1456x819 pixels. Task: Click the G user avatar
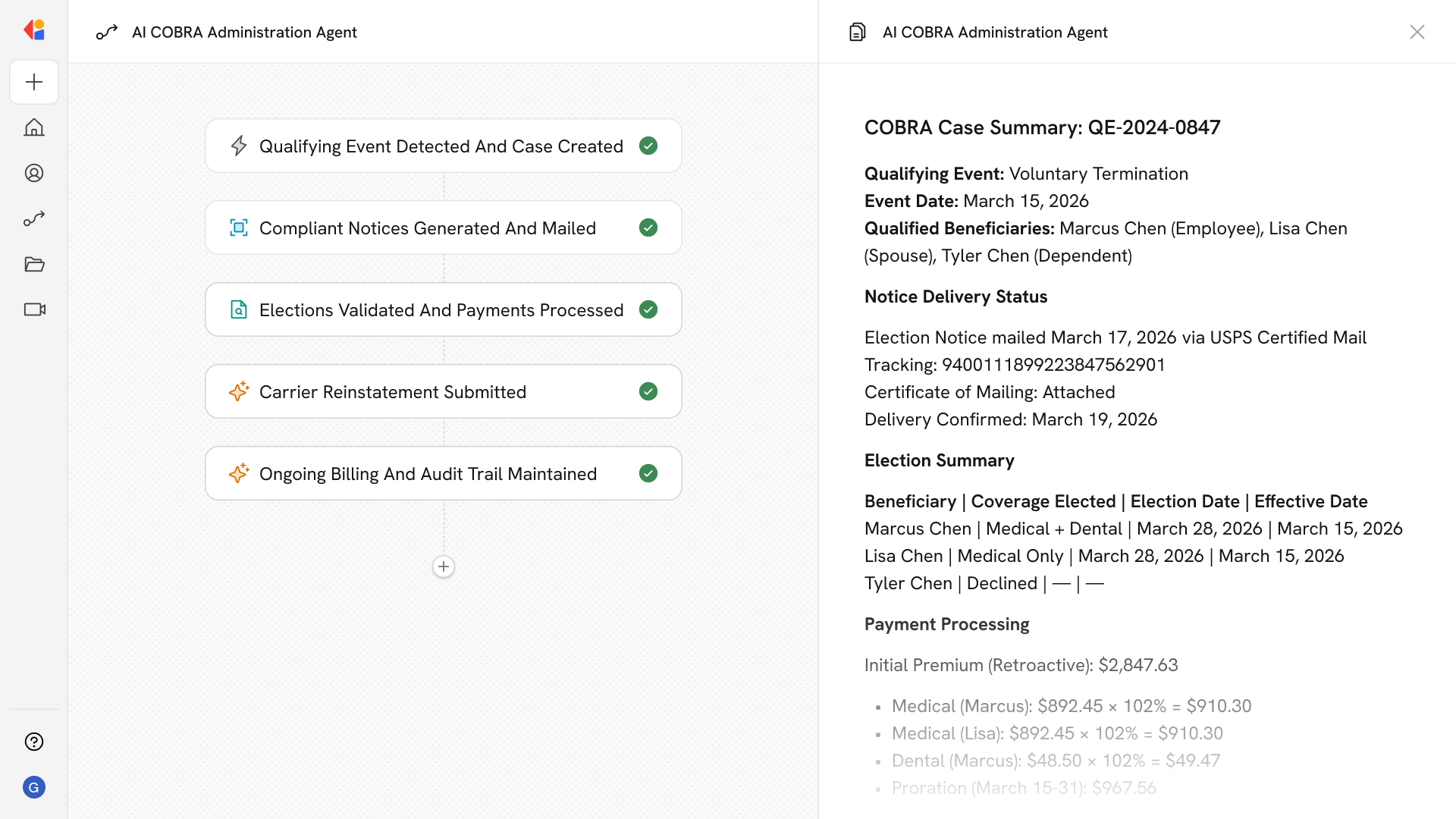click(x=34, y=787)
